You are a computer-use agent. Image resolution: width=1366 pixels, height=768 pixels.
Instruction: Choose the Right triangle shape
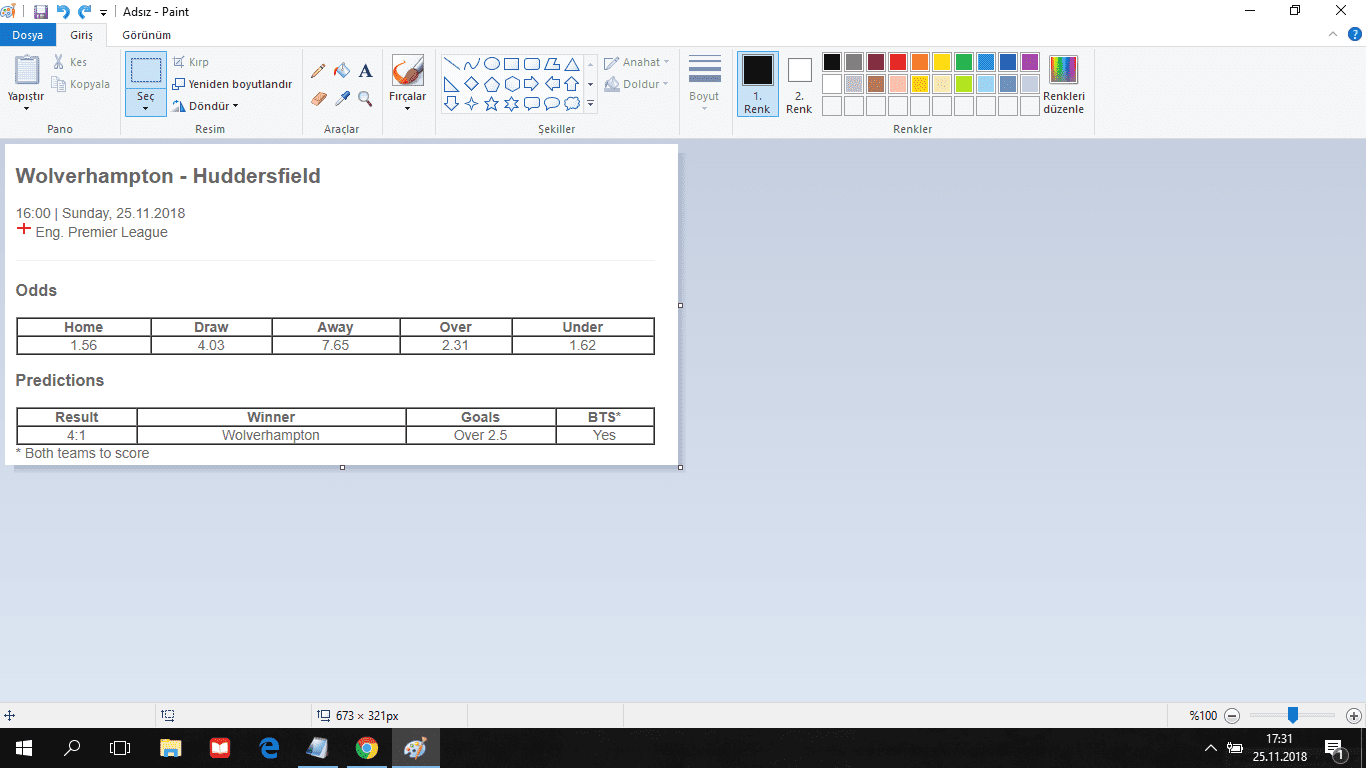click(x=452, y=84)
